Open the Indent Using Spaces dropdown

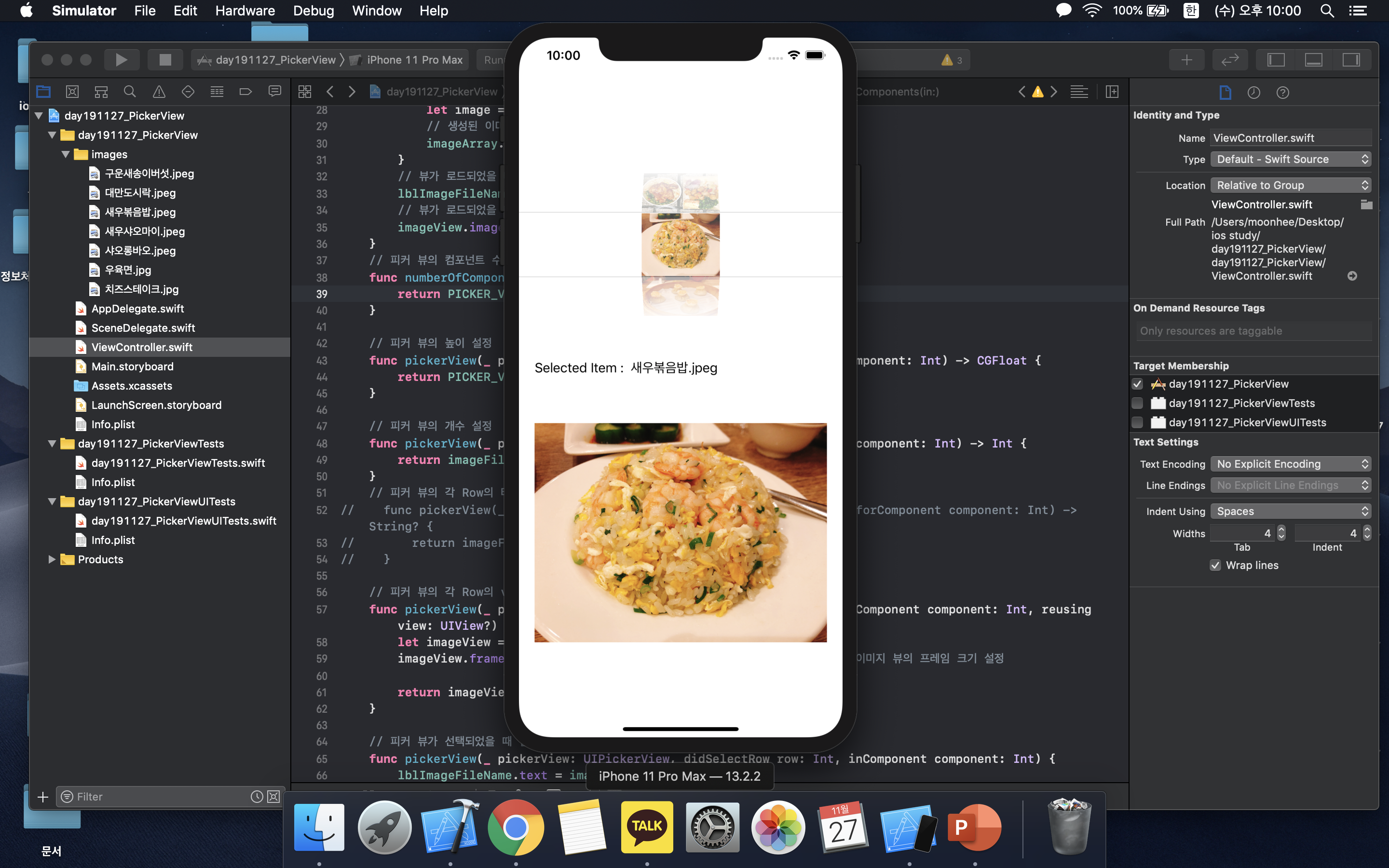[x=1290, y=512]
